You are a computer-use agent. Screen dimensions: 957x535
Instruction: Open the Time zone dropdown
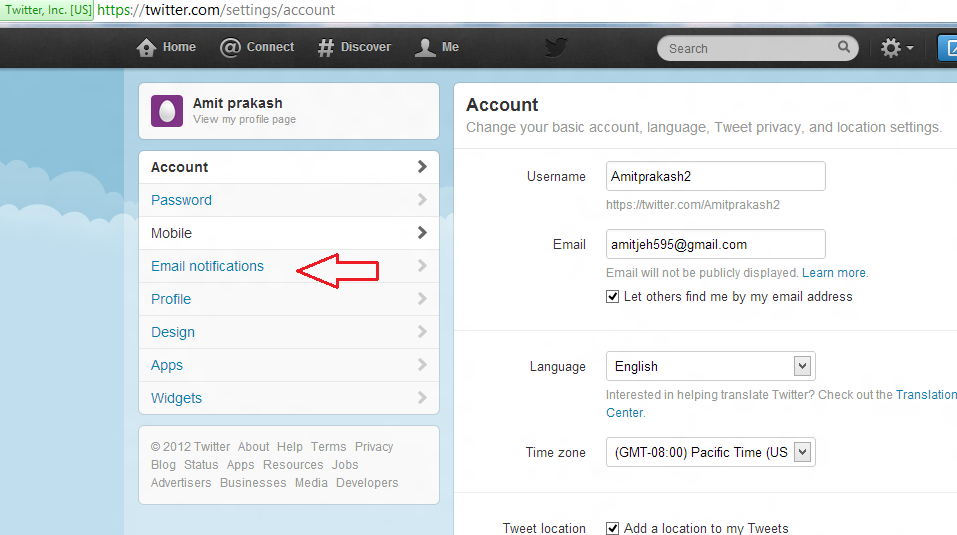tap(710, 452)
